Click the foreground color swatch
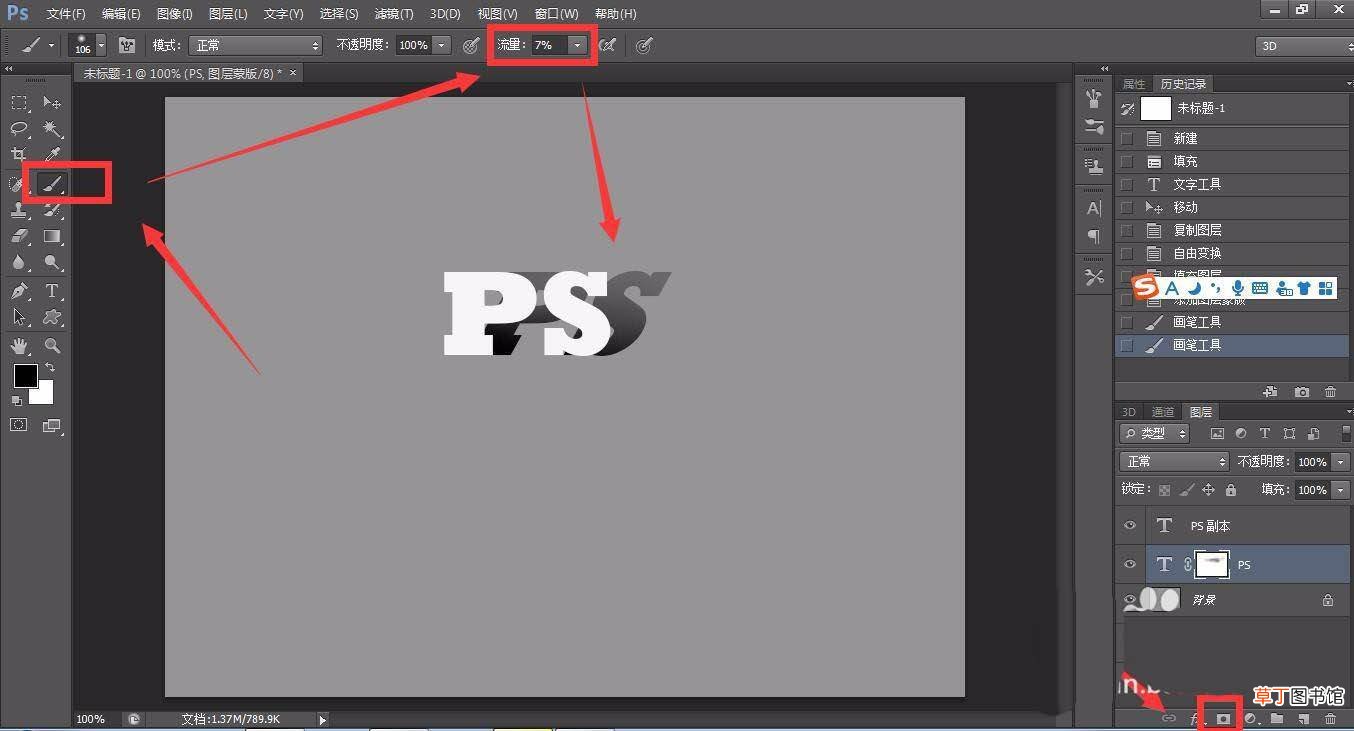This screenshot has height=731, width=1354. click(25, 376)
